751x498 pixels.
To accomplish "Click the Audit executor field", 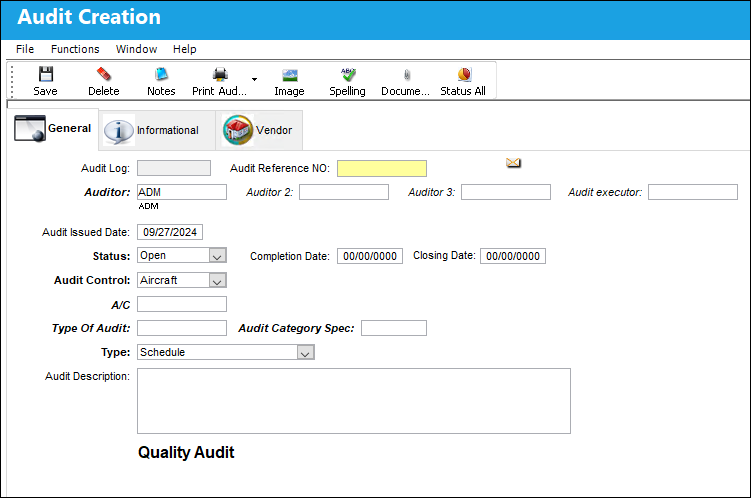I will [x=693, y=192].
